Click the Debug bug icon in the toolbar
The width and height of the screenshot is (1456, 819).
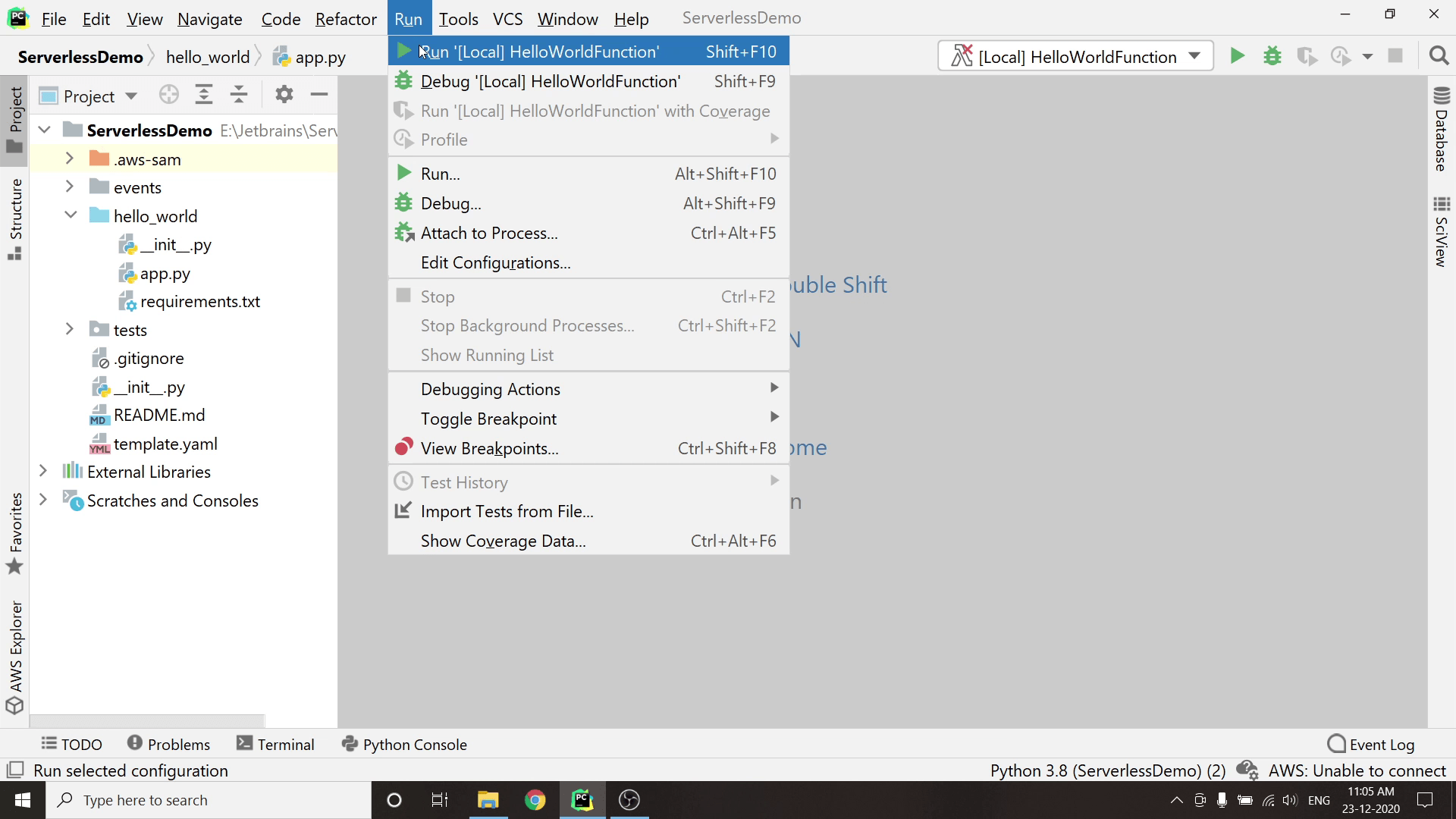(x=1272, y=56)
